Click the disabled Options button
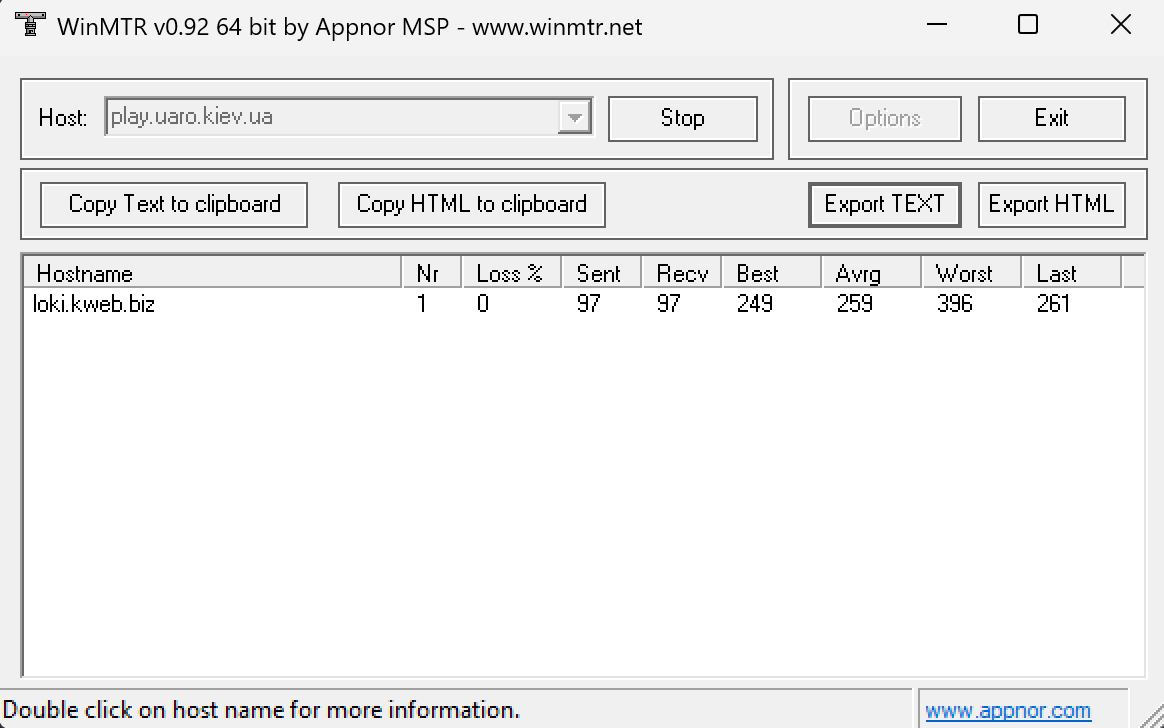This screenshot has width=1164, height=728. [x=884, y=118]
